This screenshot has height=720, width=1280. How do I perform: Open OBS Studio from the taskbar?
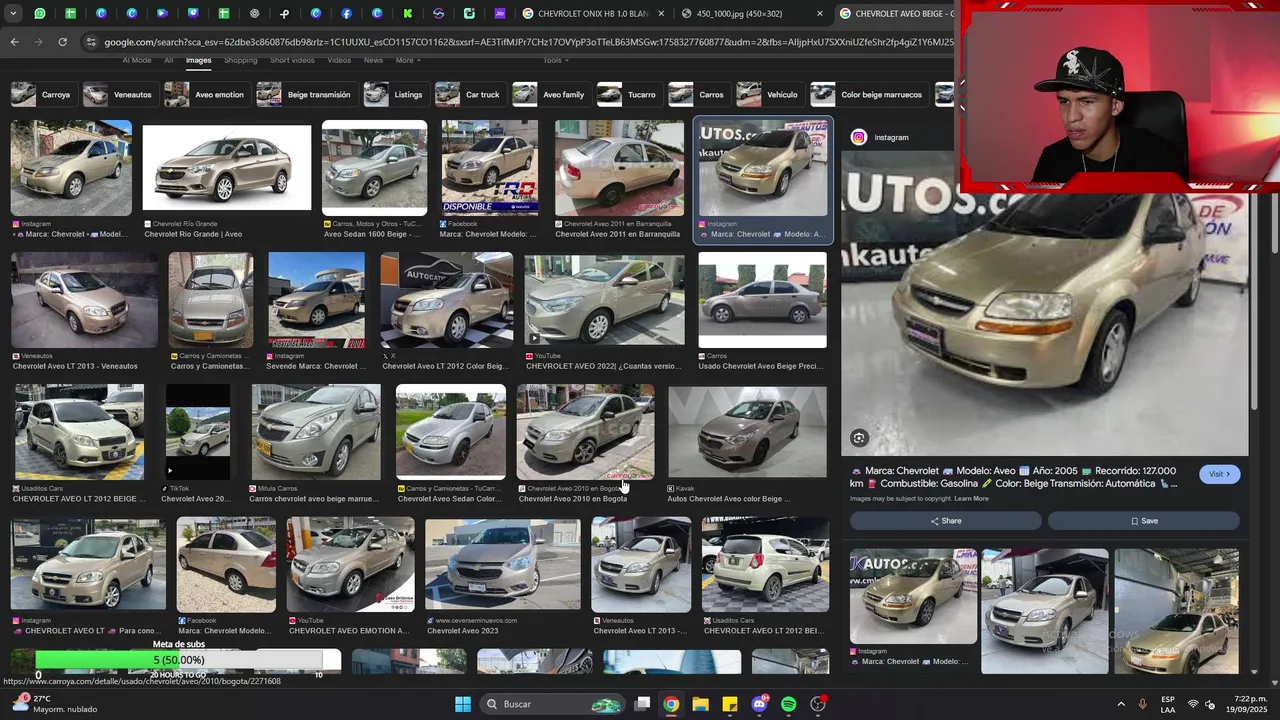[818, 704]
